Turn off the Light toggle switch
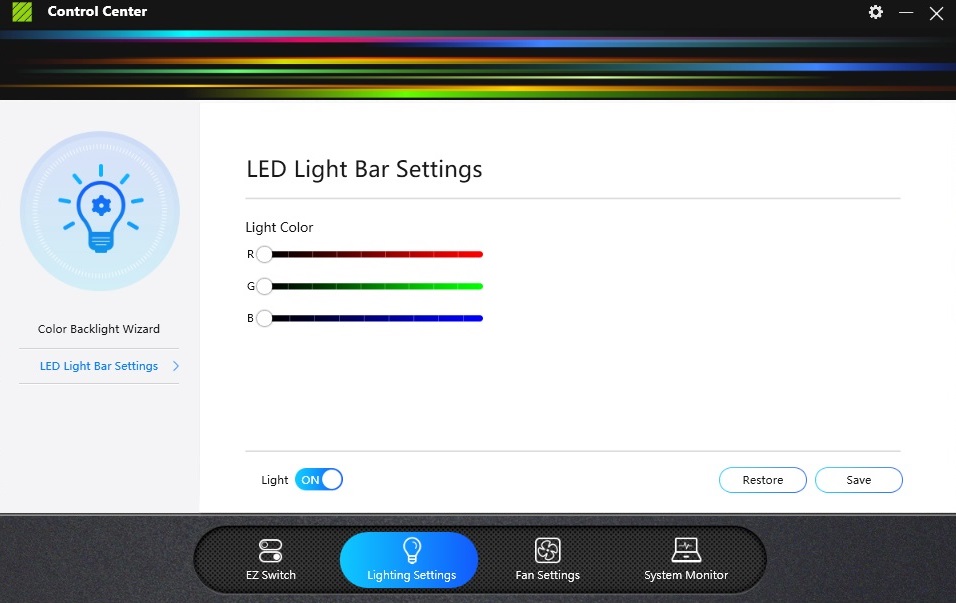 tap(319, 480)
